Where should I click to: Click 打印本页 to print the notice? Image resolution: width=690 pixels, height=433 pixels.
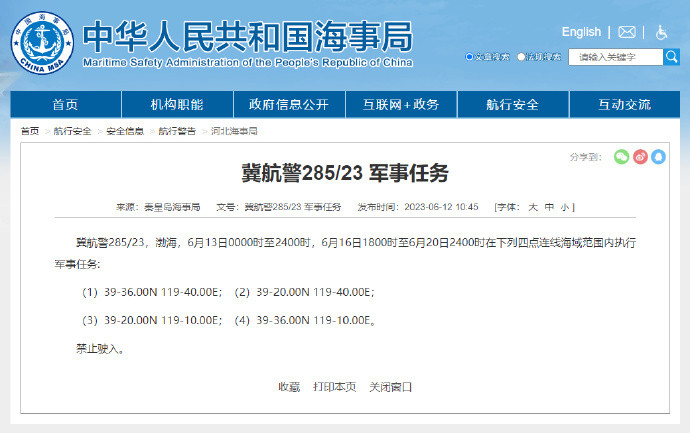pyautogui.click(x=334, y=387)
